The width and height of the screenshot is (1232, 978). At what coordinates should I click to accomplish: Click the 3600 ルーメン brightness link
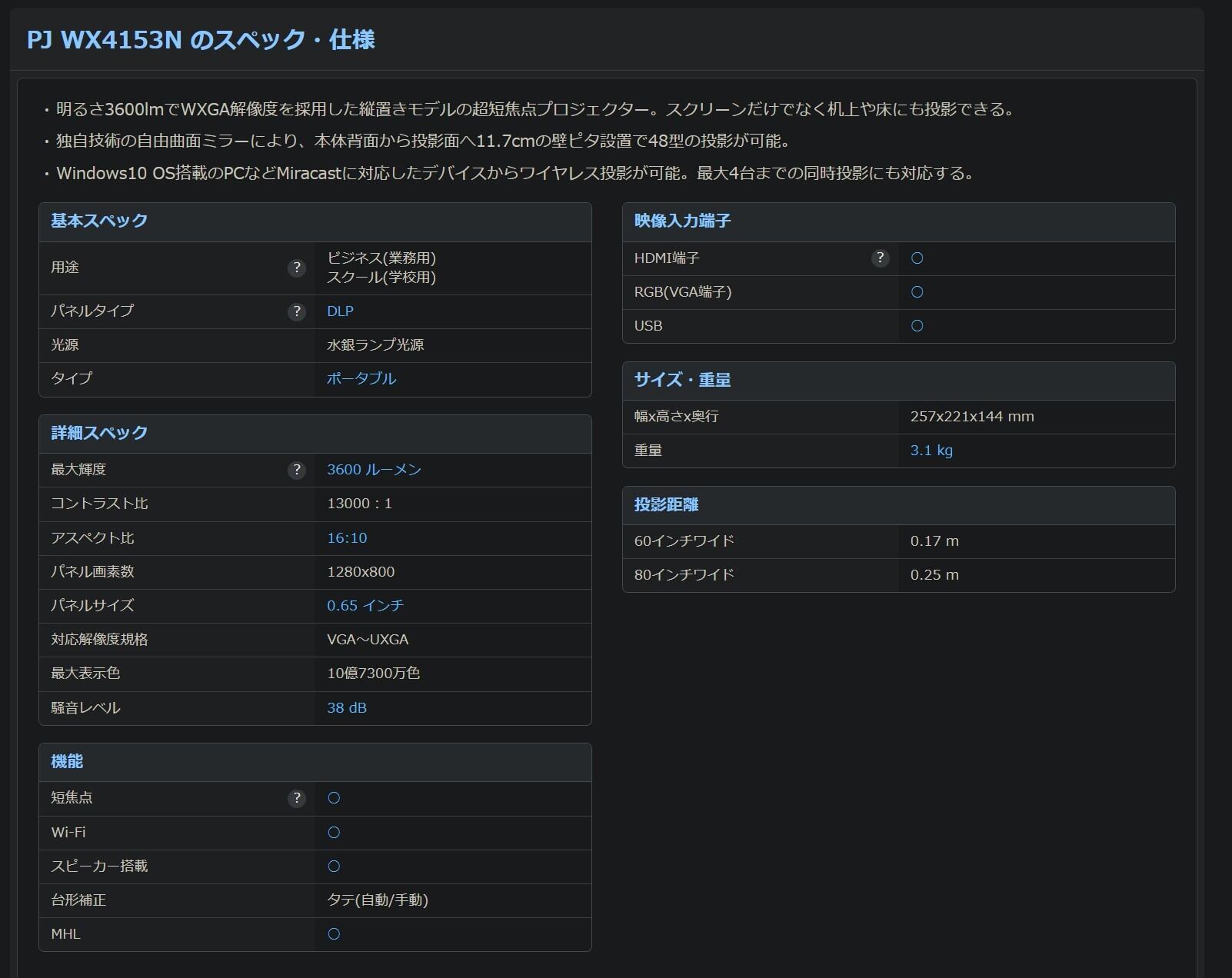click(x=374, y=470)
